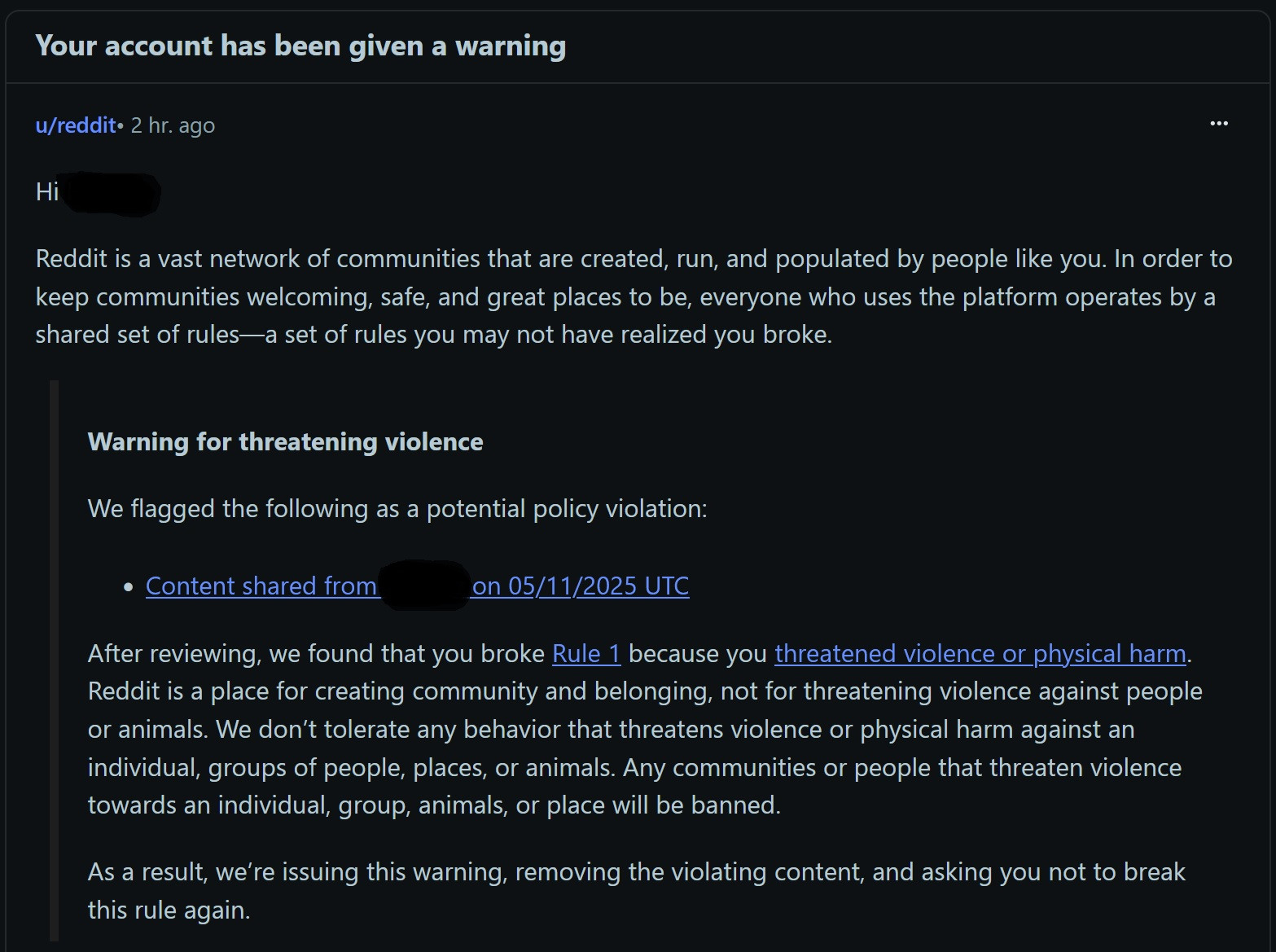Viewport: 1276px width, 952px height.
Task: Open "threatened violence or physical harm" link
Action: (x=980, y=654)
